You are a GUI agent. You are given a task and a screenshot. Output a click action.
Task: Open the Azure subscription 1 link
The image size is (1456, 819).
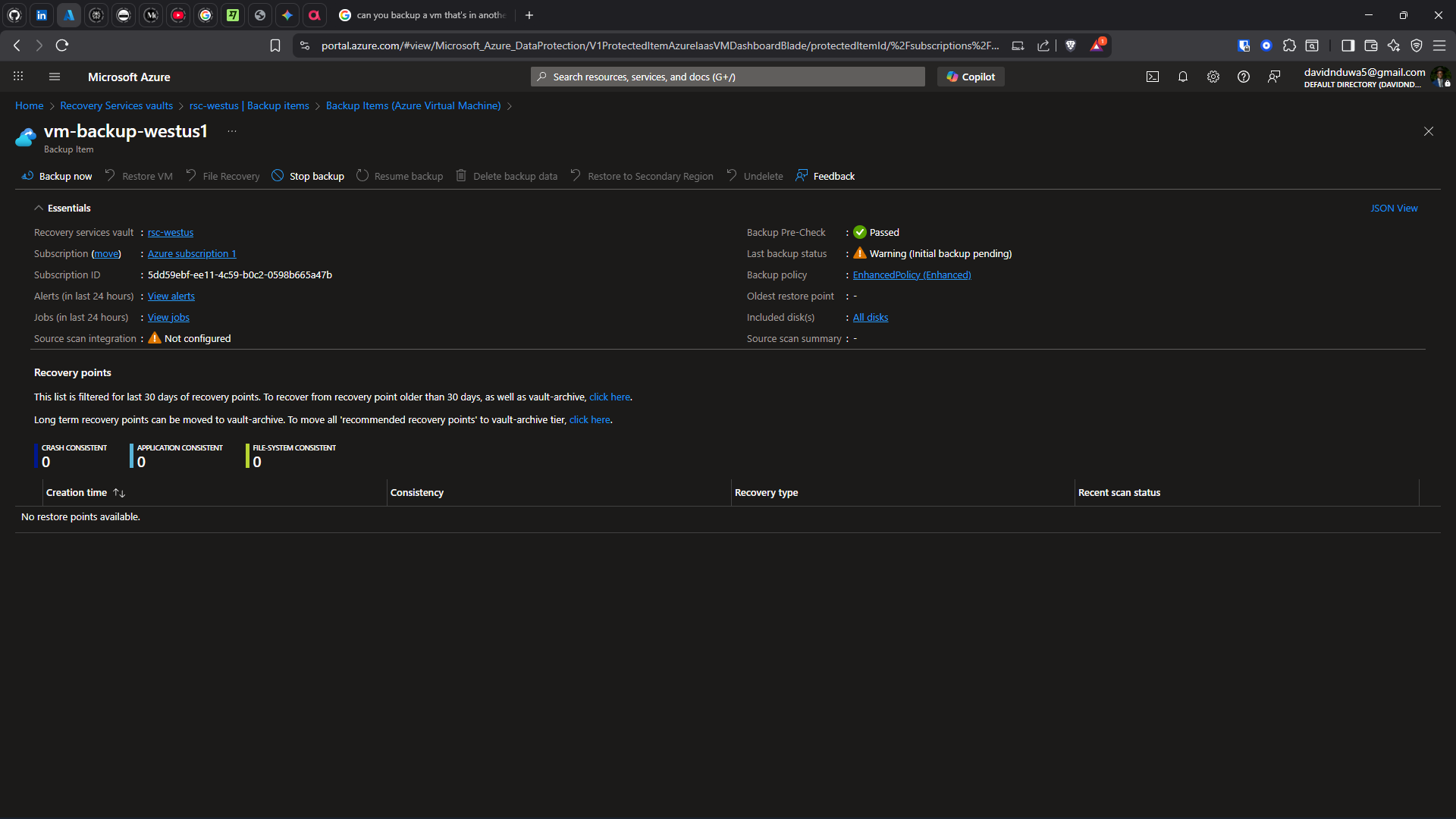coord(192,253)
